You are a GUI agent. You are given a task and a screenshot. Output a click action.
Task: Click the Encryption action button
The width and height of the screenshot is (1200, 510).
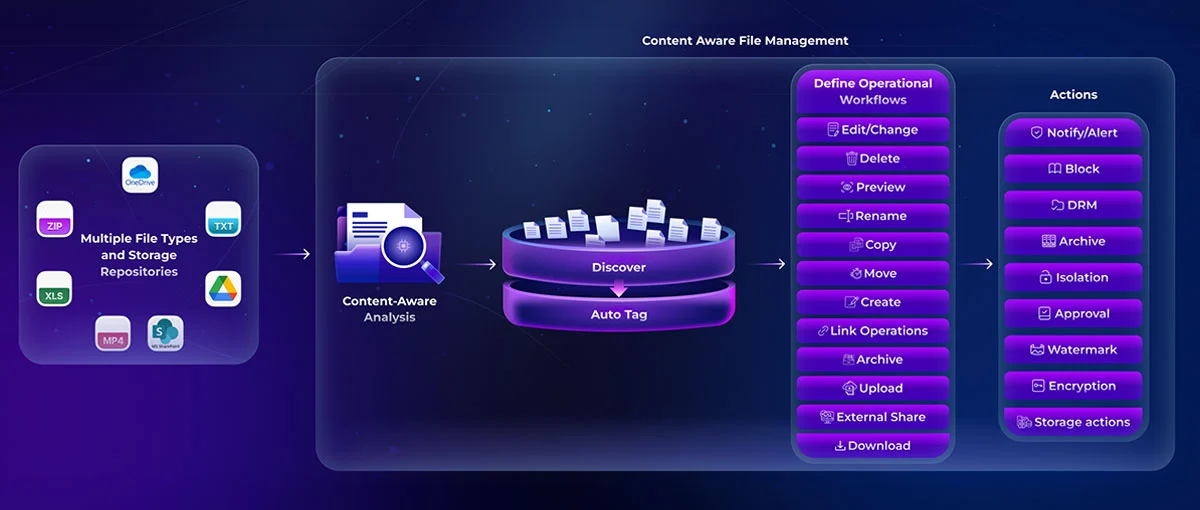tap(1073, 386)
